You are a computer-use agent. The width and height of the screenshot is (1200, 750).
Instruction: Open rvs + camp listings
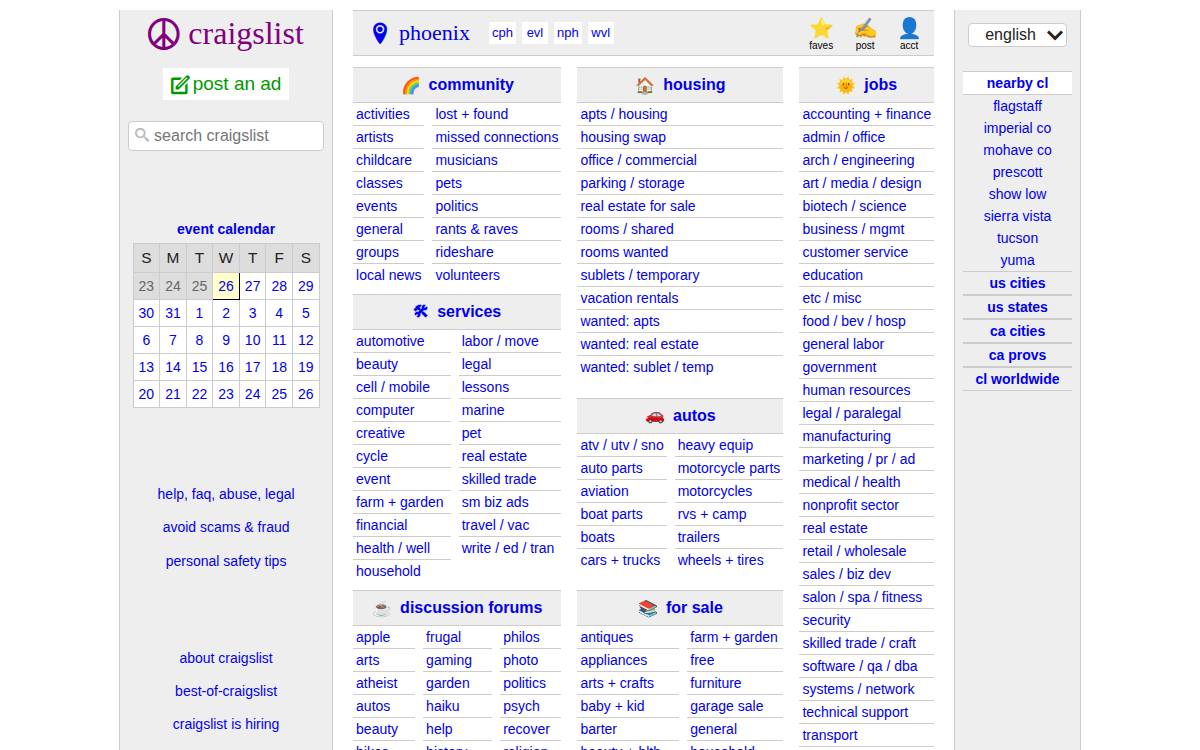pos(712,514)
